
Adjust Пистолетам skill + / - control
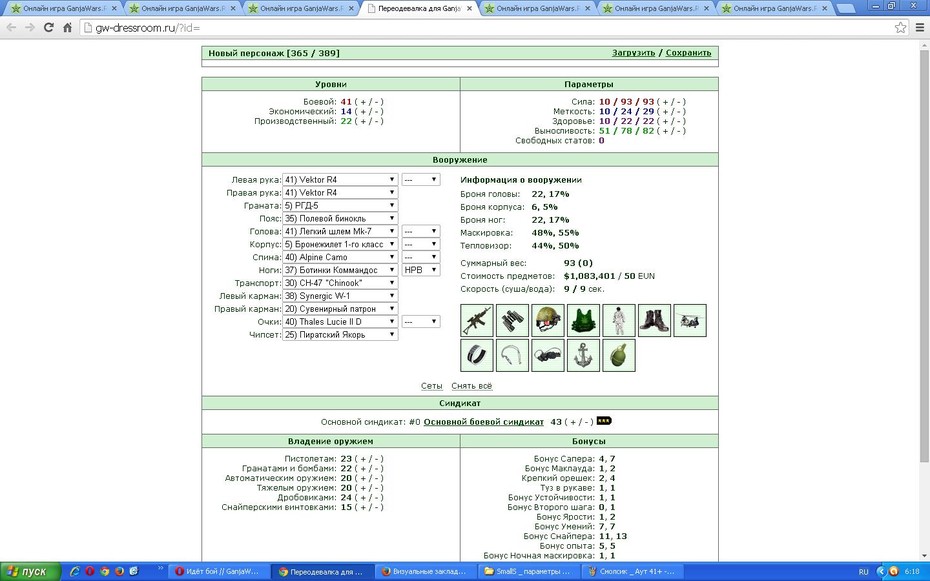(x=369, y=459)
